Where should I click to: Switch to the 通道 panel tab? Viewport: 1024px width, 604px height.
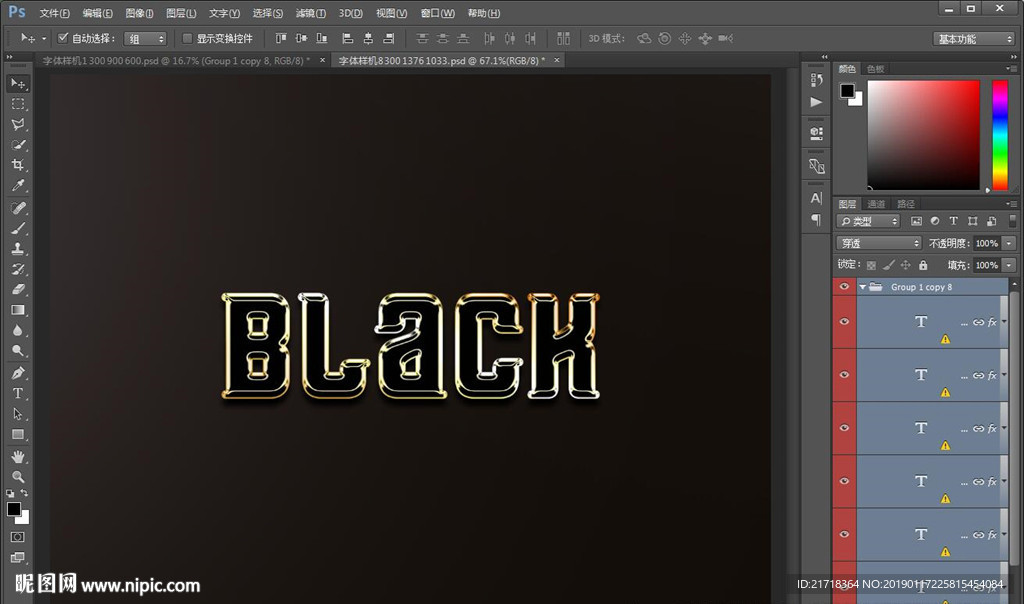(x=876, y=204)
